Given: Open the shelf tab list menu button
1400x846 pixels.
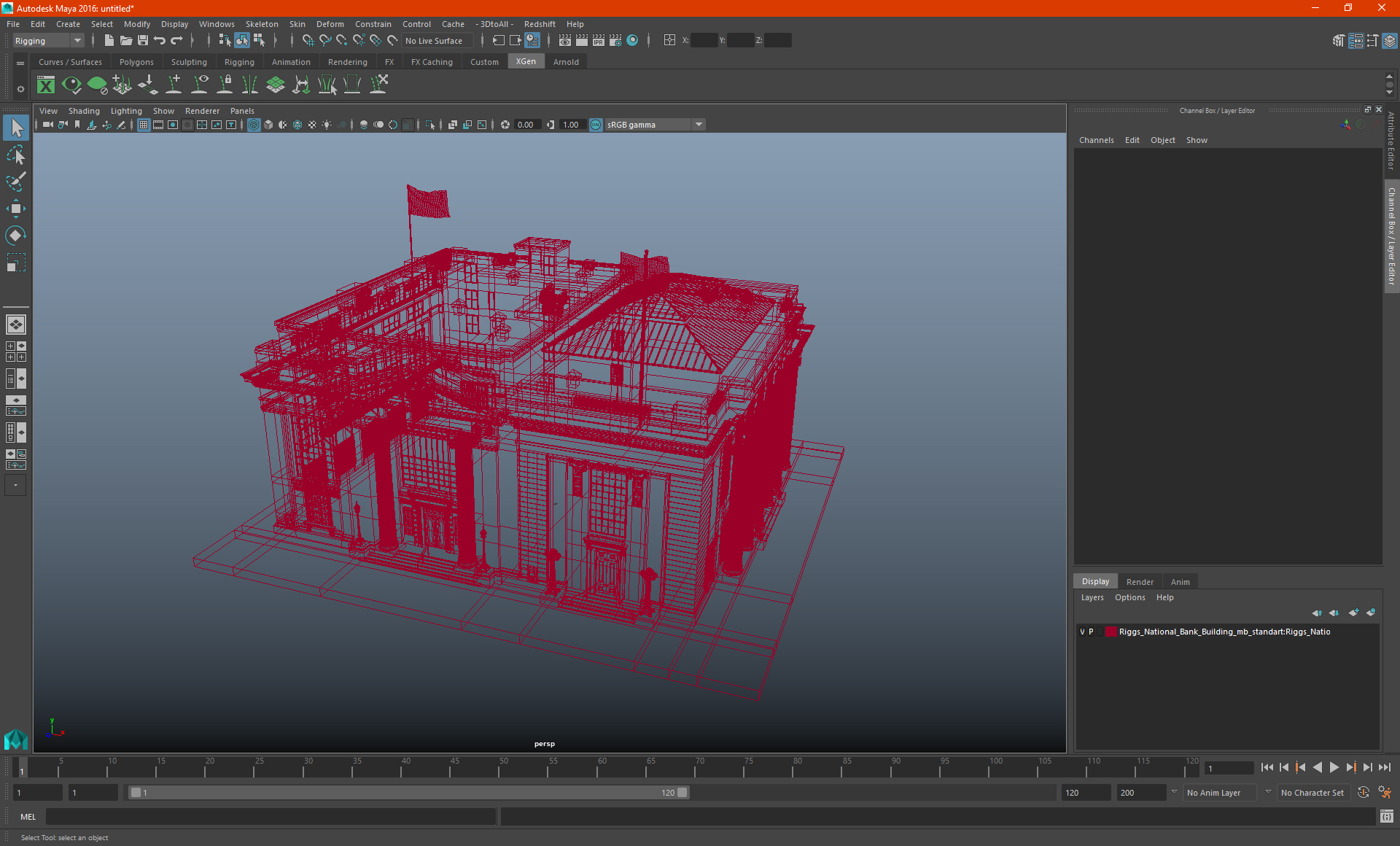Looking at the screenshot, I should (x=20, y=63).
